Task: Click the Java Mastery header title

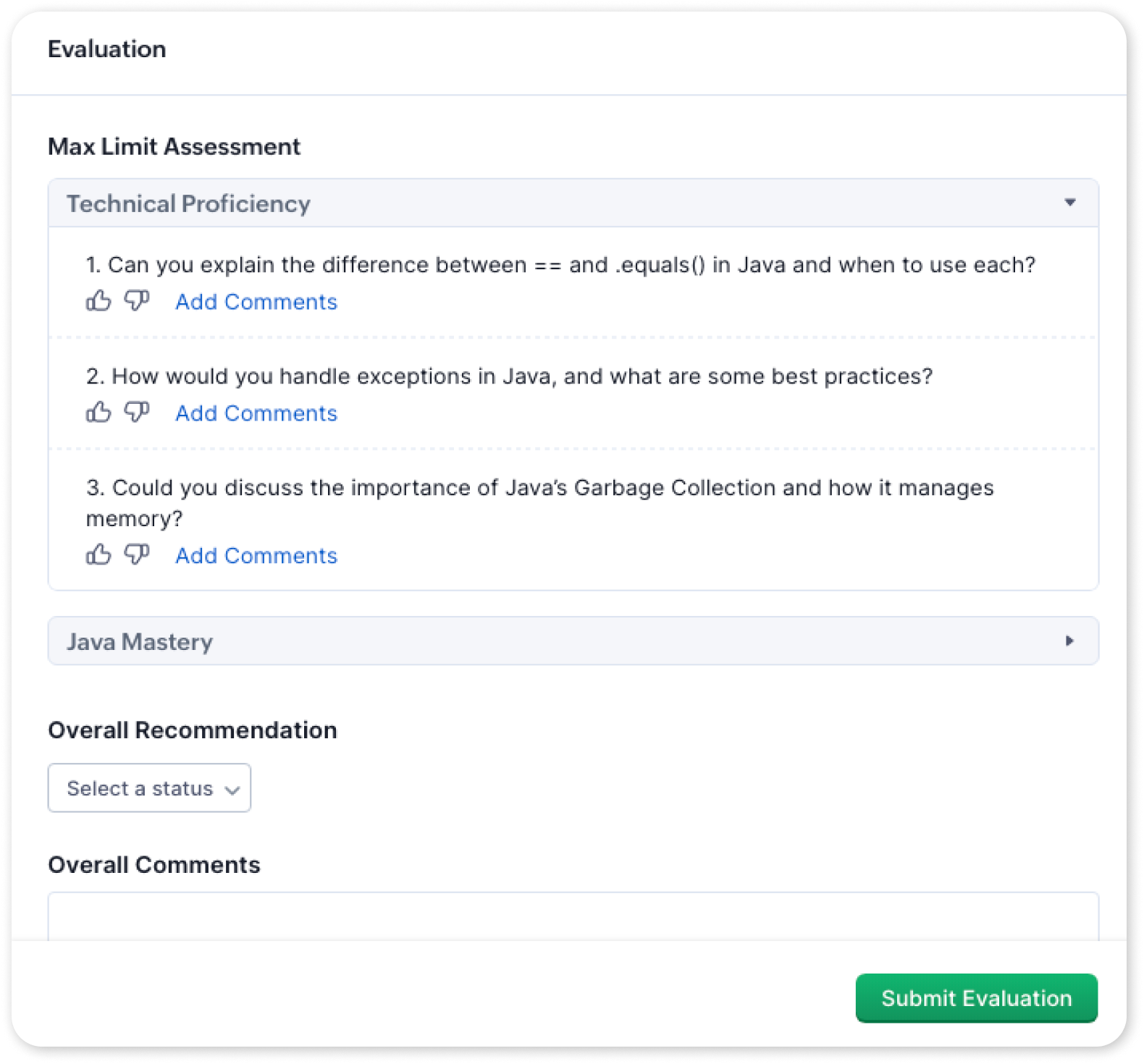Action: pyautogui.click(x=140, y=642)
